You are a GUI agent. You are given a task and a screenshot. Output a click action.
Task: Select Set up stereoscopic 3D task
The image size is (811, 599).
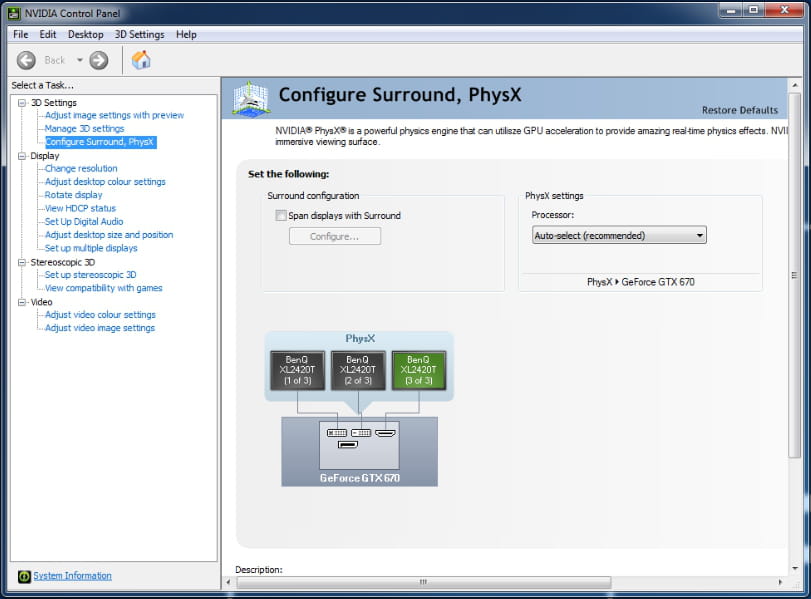[90, 275]
